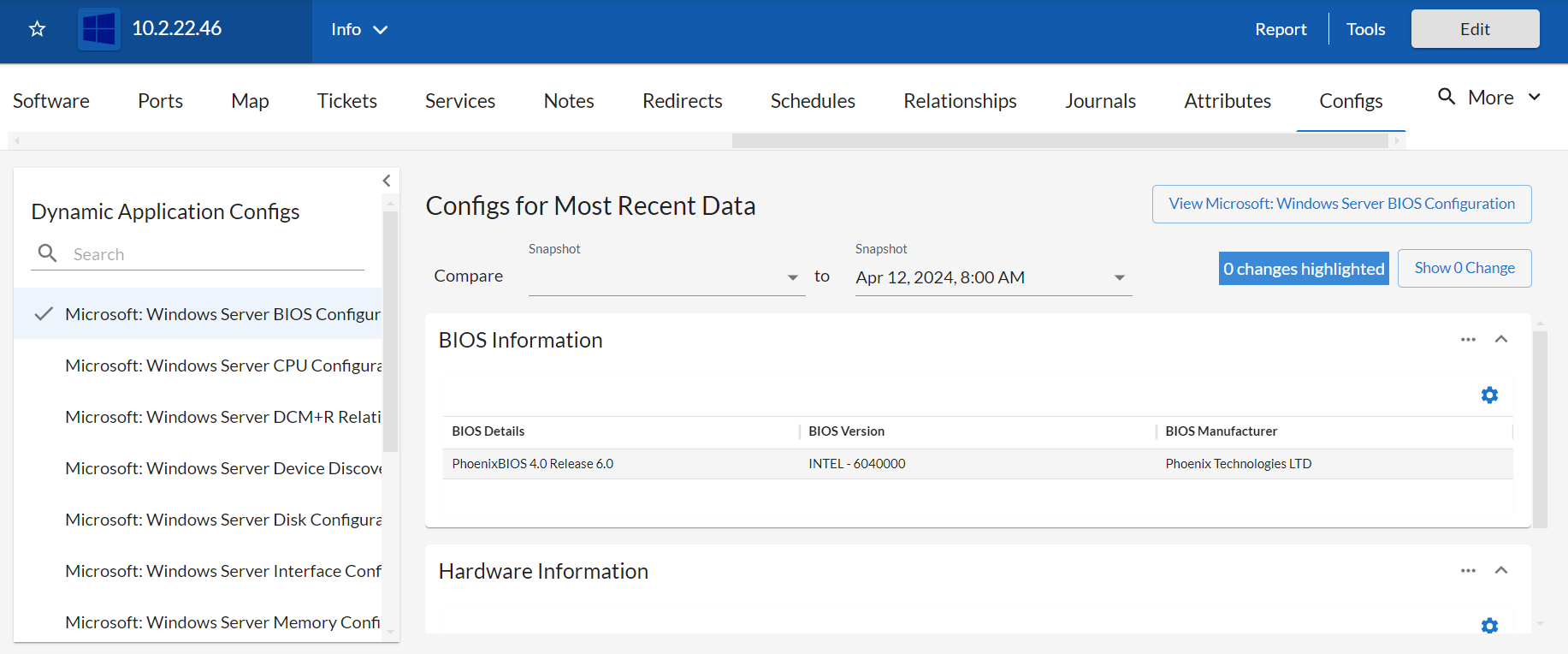Expand the Info dropdown in header

pyautogui.click(x=359, y=30)
